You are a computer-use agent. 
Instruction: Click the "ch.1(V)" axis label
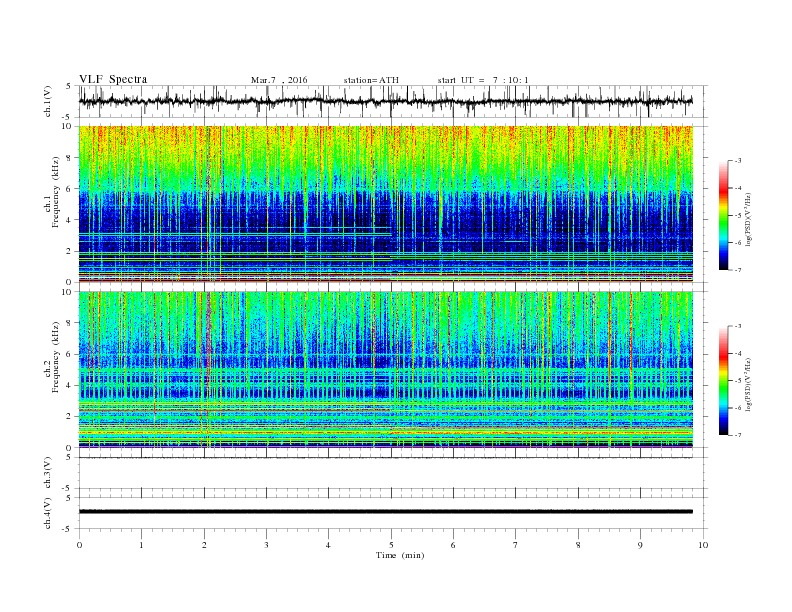pyautogui.click(x=48, y=101)
